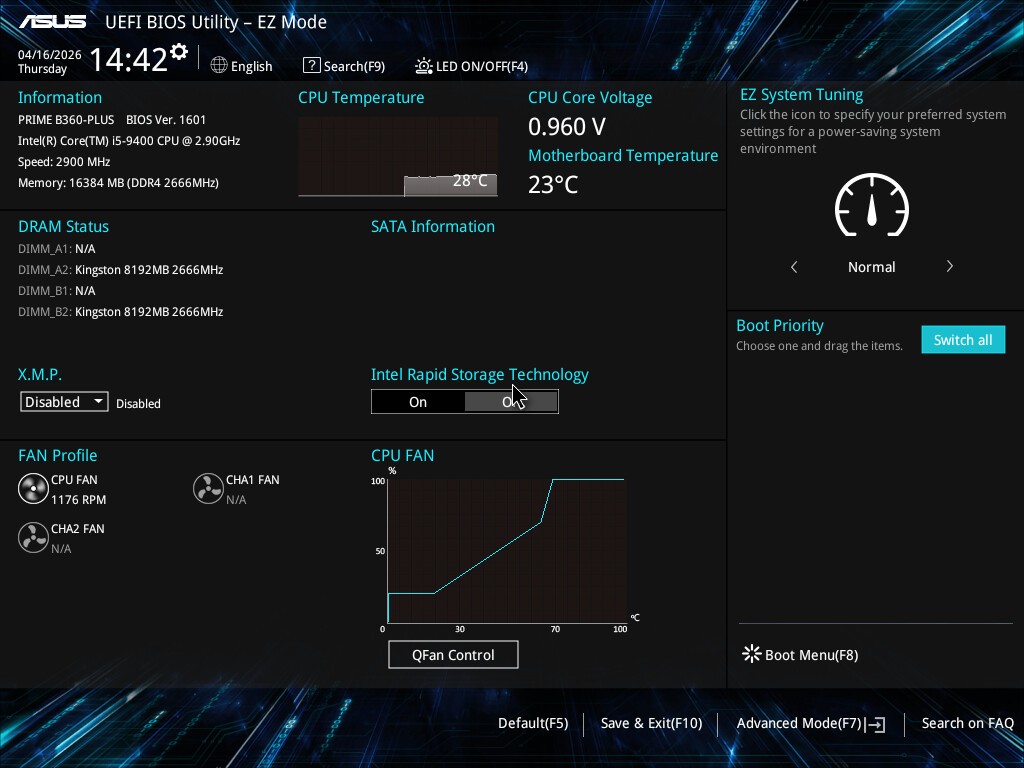The height and width of the screenshot is (768, 1024).
Task: Click the FAN Profile heading
Action: pos(57,455)
